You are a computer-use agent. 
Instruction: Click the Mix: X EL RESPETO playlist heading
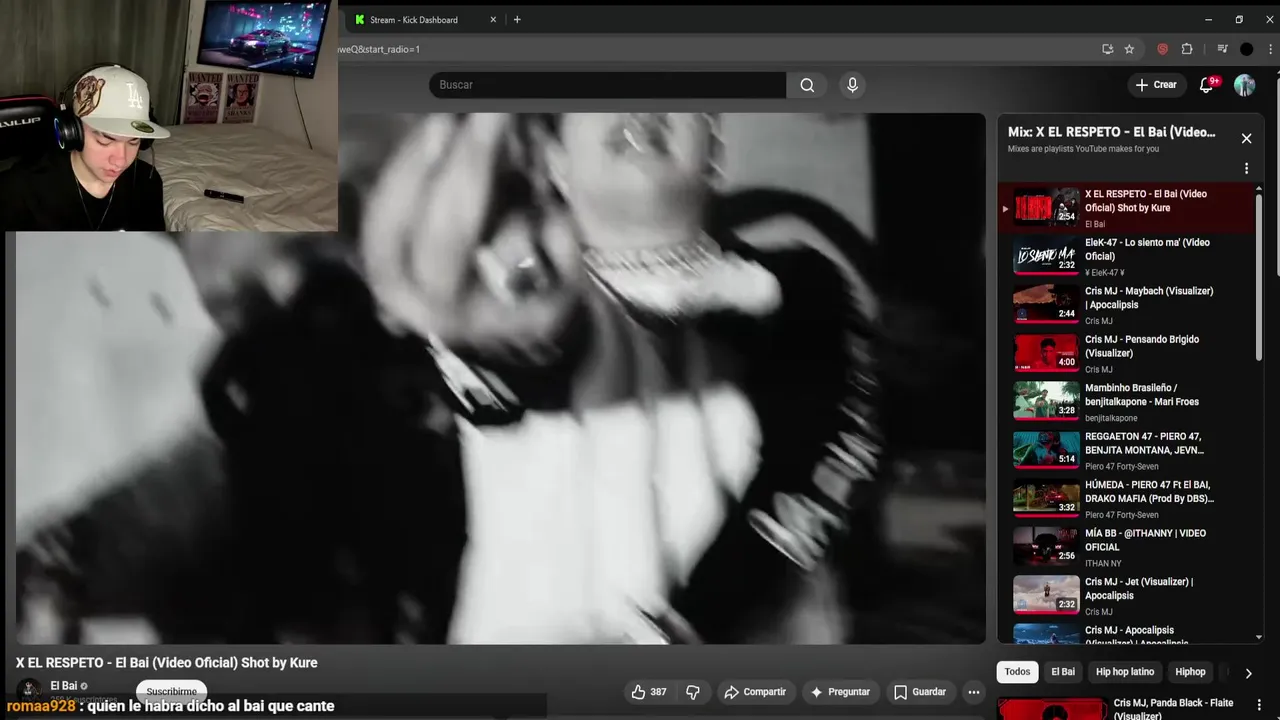pos(1111,132)
